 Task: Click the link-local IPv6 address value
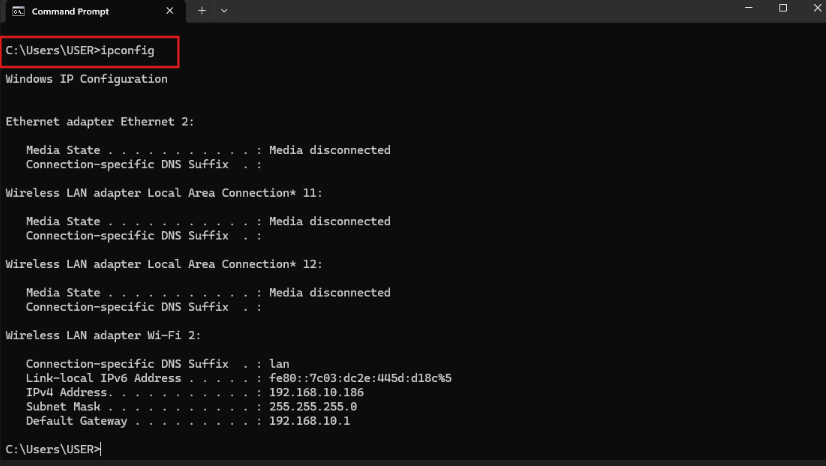pyautogui.click(x=360, y=379)
